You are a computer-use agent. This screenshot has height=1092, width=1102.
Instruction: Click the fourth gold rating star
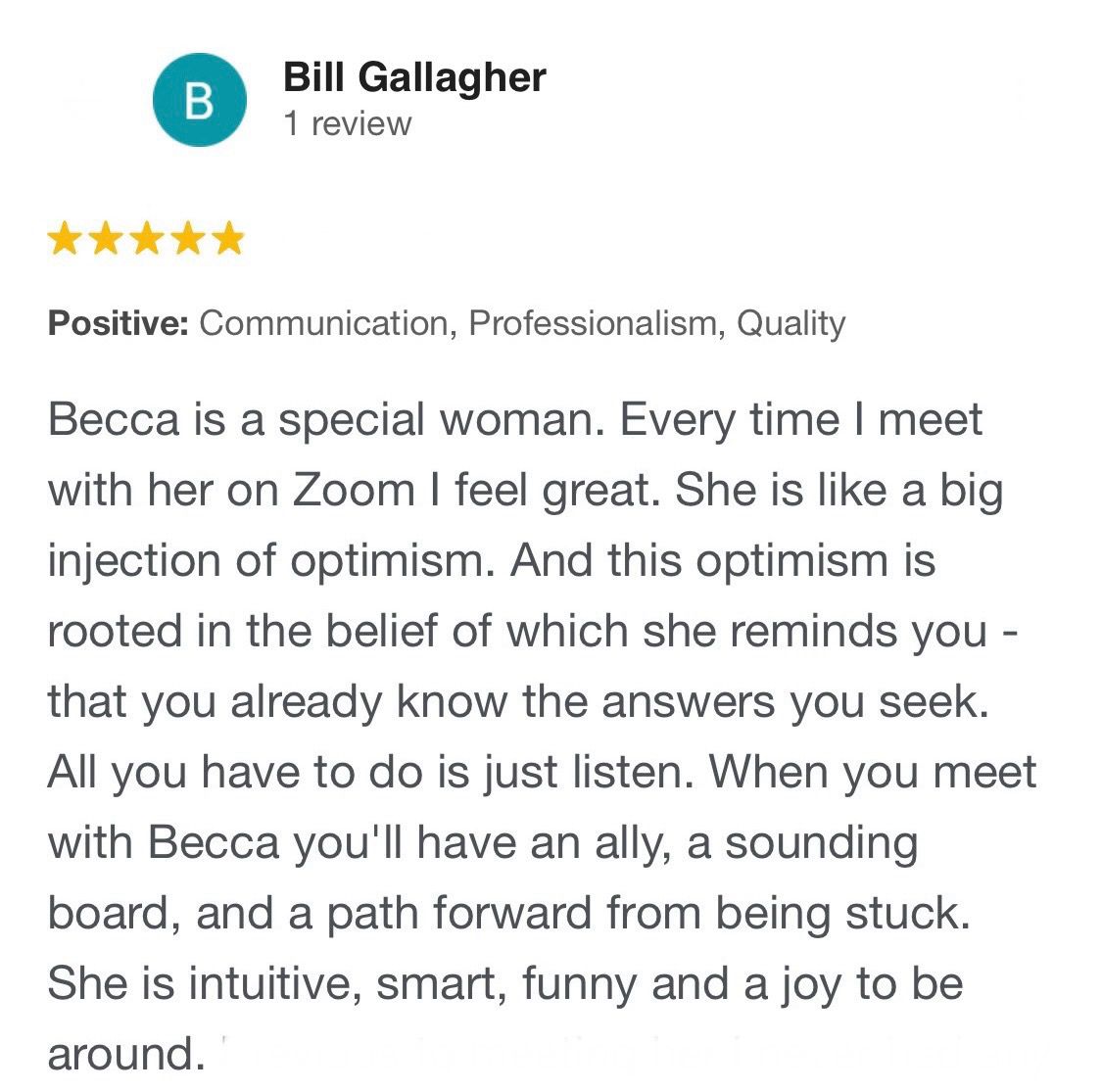[187, 238]
